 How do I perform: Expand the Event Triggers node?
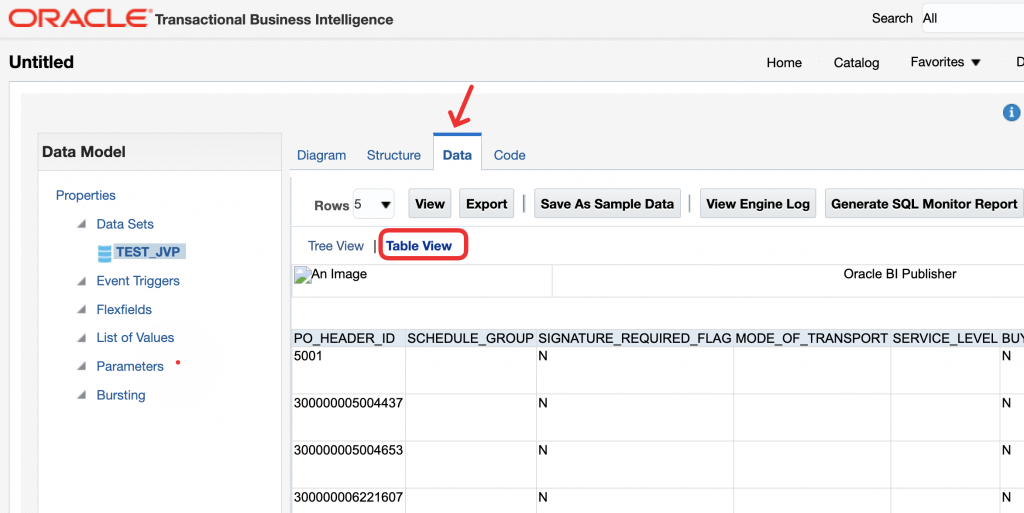pyautogui.click(x=81, y=282)
